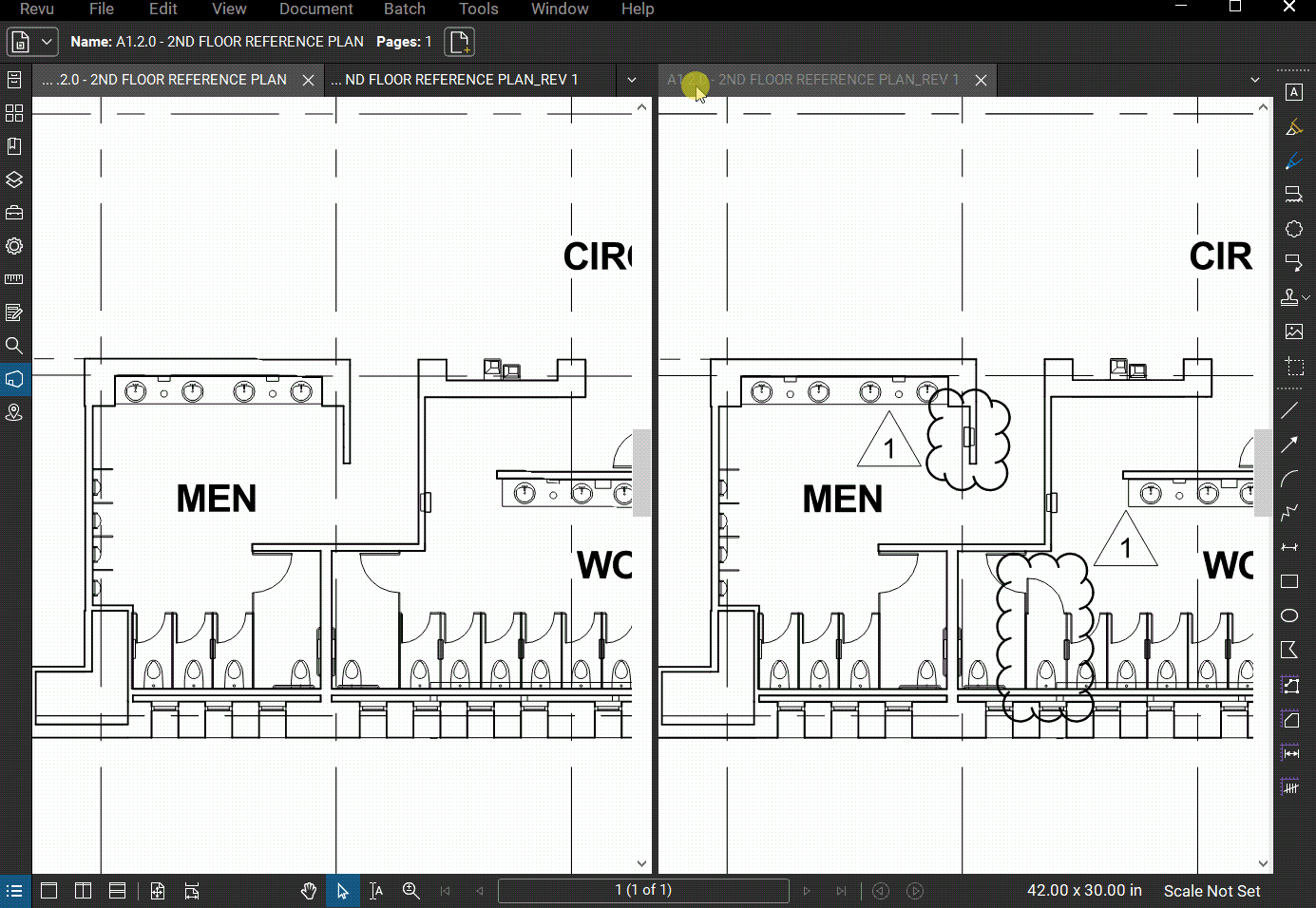Open the document tab dropdown arrow

pyautogui.click(x=633, y=80)
